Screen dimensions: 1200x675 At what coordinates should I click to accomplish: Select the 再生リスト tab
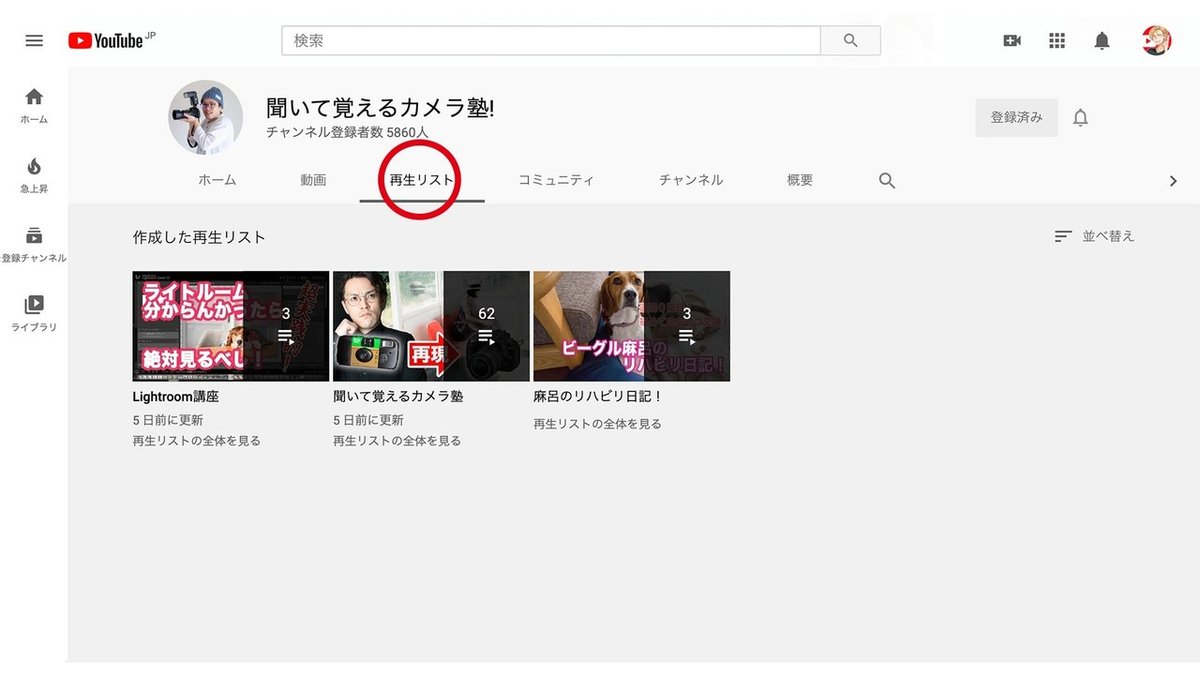[422, 180]
